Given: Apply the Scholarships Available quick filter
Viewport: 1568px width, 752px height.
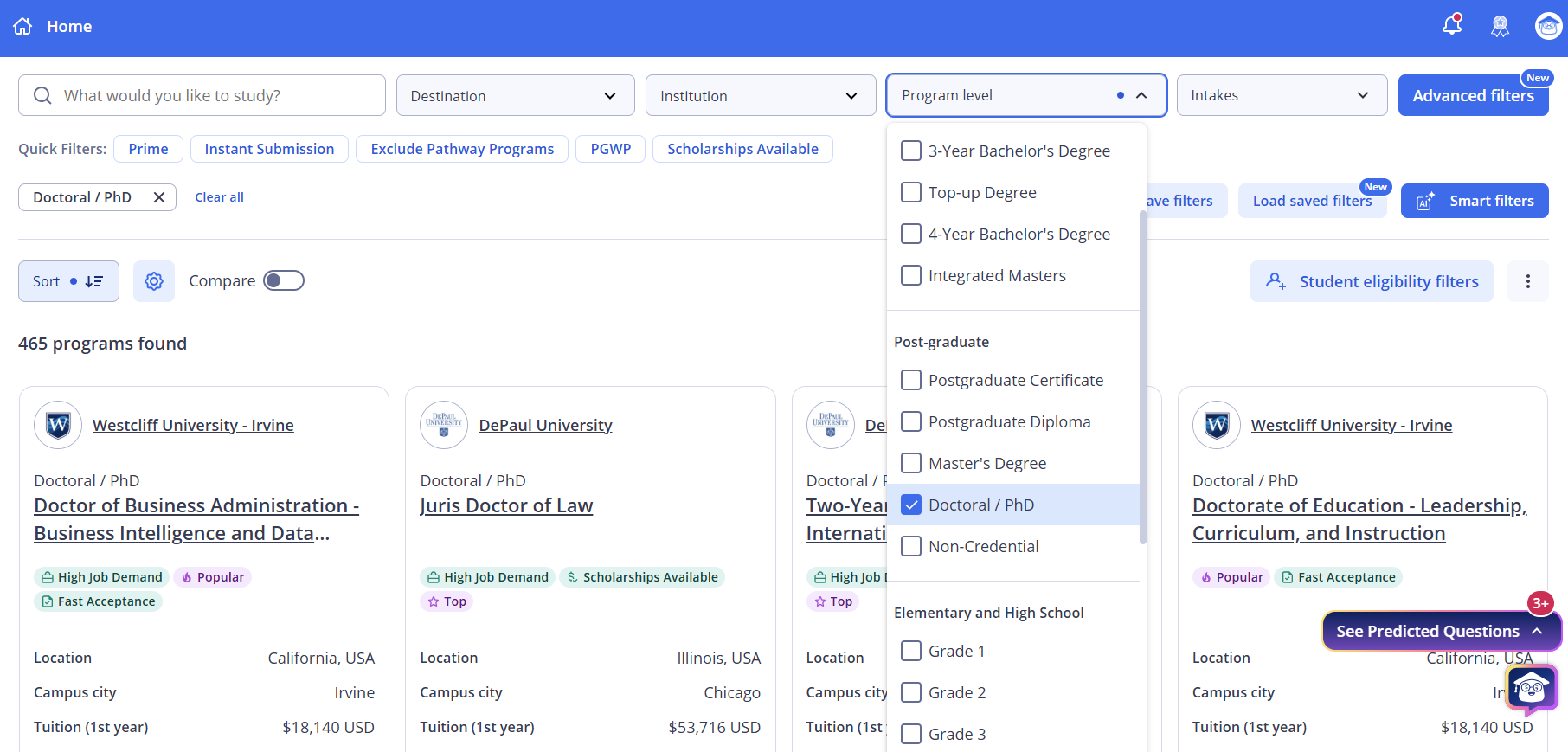Looking at the screenshot, I should click(742, 149).
